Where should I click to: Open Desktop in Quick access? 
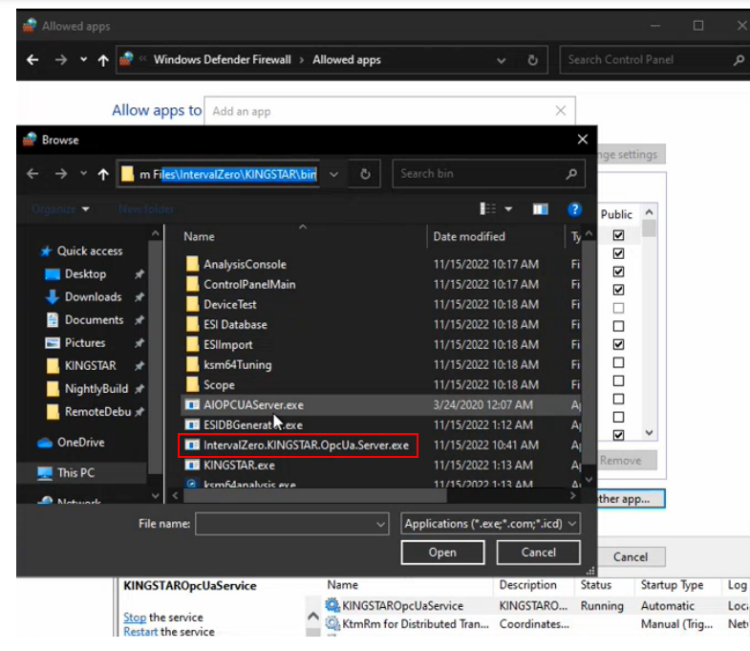coord(85,274)
